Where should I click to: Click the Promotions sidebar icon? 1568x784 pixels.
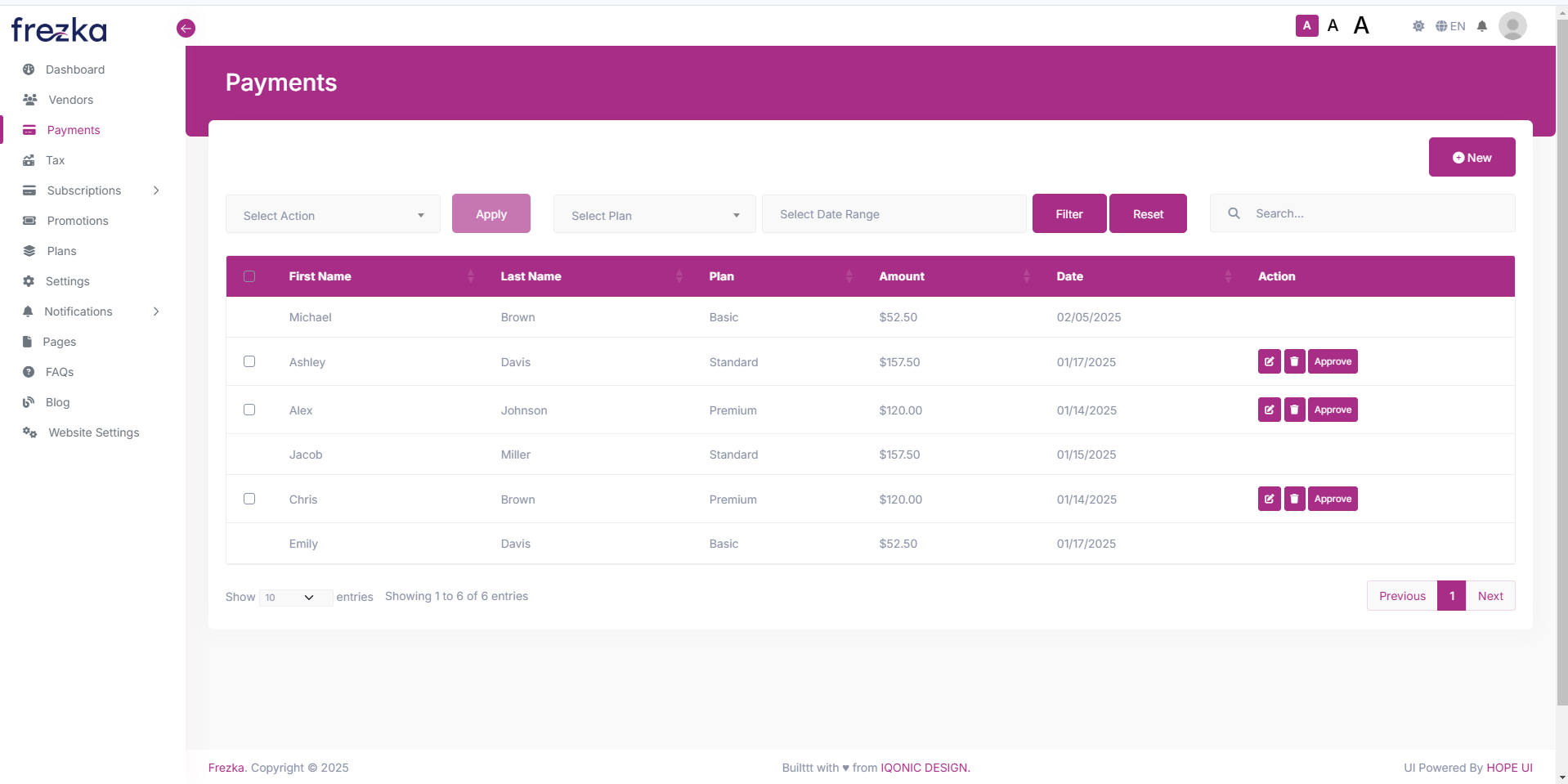(x=29, y=221)
